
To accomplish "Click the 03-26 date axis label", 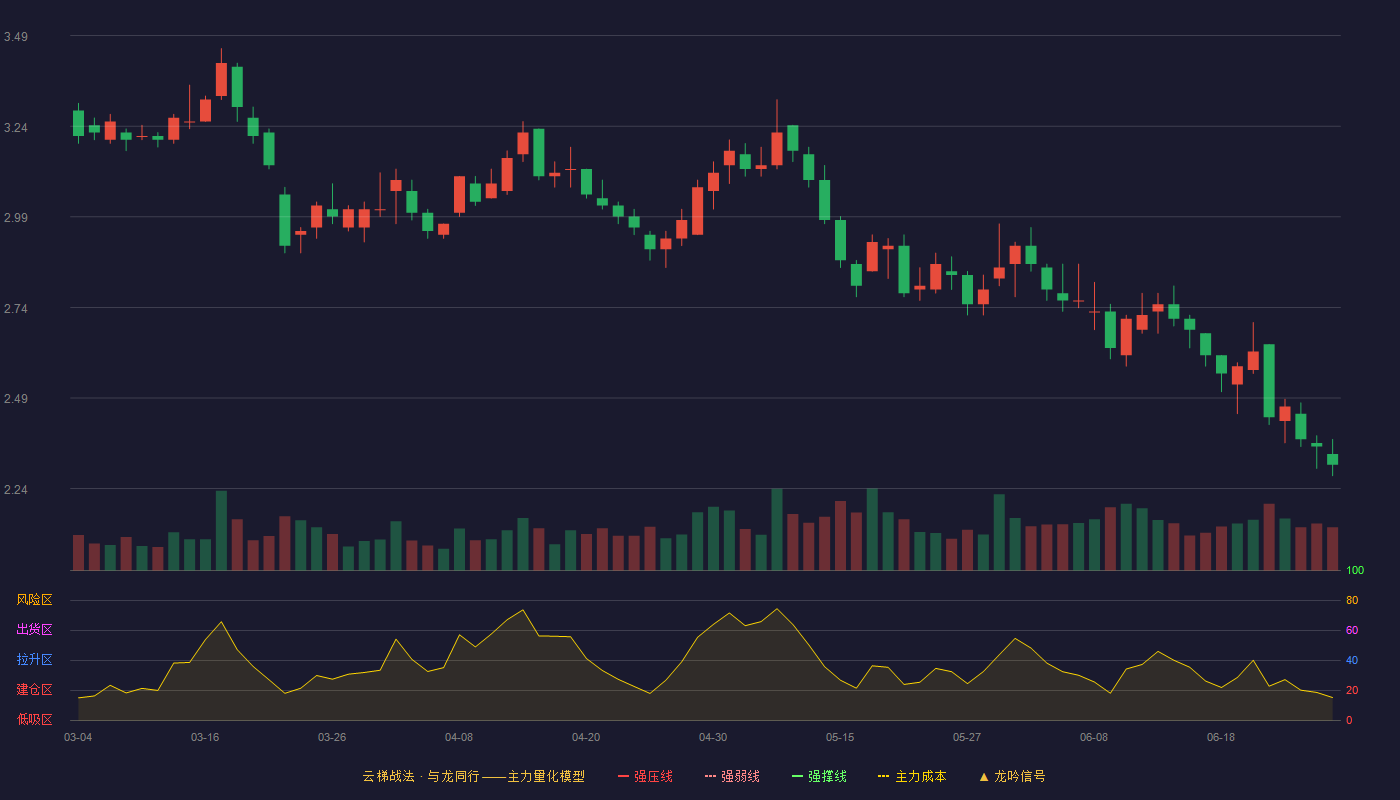I will click(x=332, y=737).
